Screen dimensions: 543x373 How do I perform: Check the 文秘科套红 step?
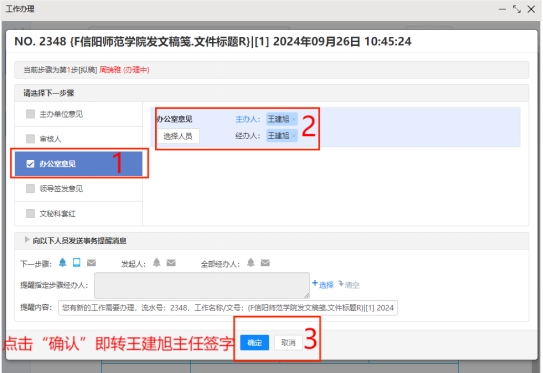[30, 213]
